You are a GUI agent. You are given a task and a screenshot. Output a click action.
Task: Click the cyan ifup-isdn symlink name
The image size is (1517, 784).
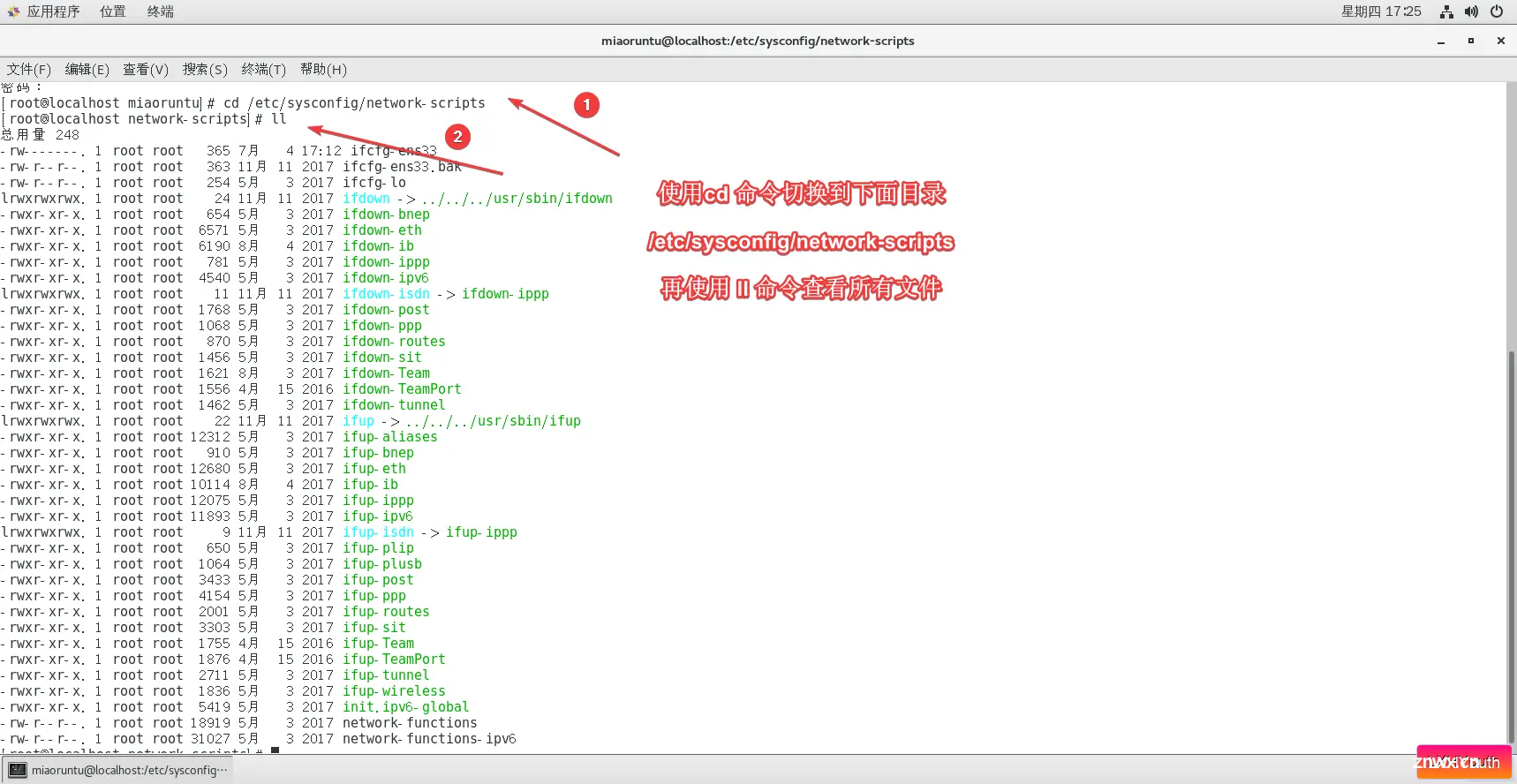[378, 532]
